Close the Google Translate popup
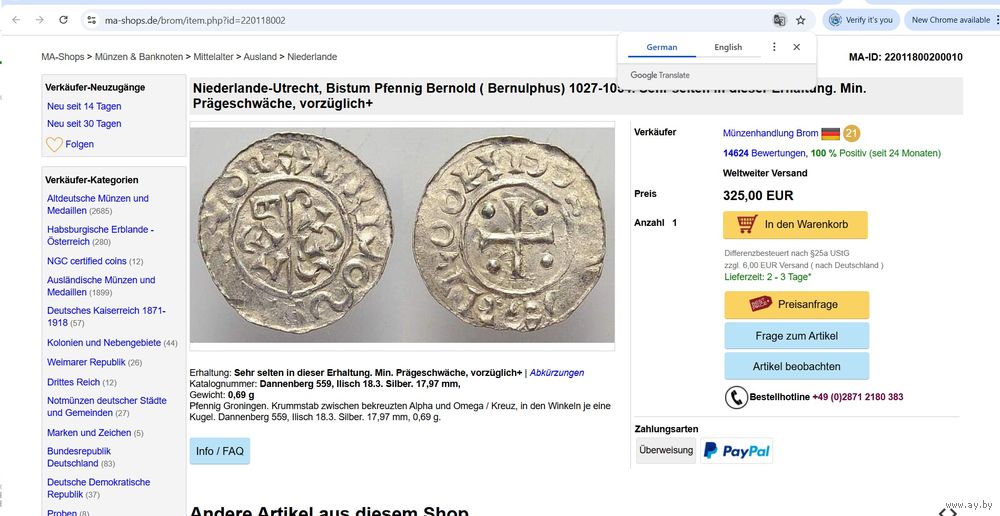This screenshot has height=516, width=1000. [797, 47]
